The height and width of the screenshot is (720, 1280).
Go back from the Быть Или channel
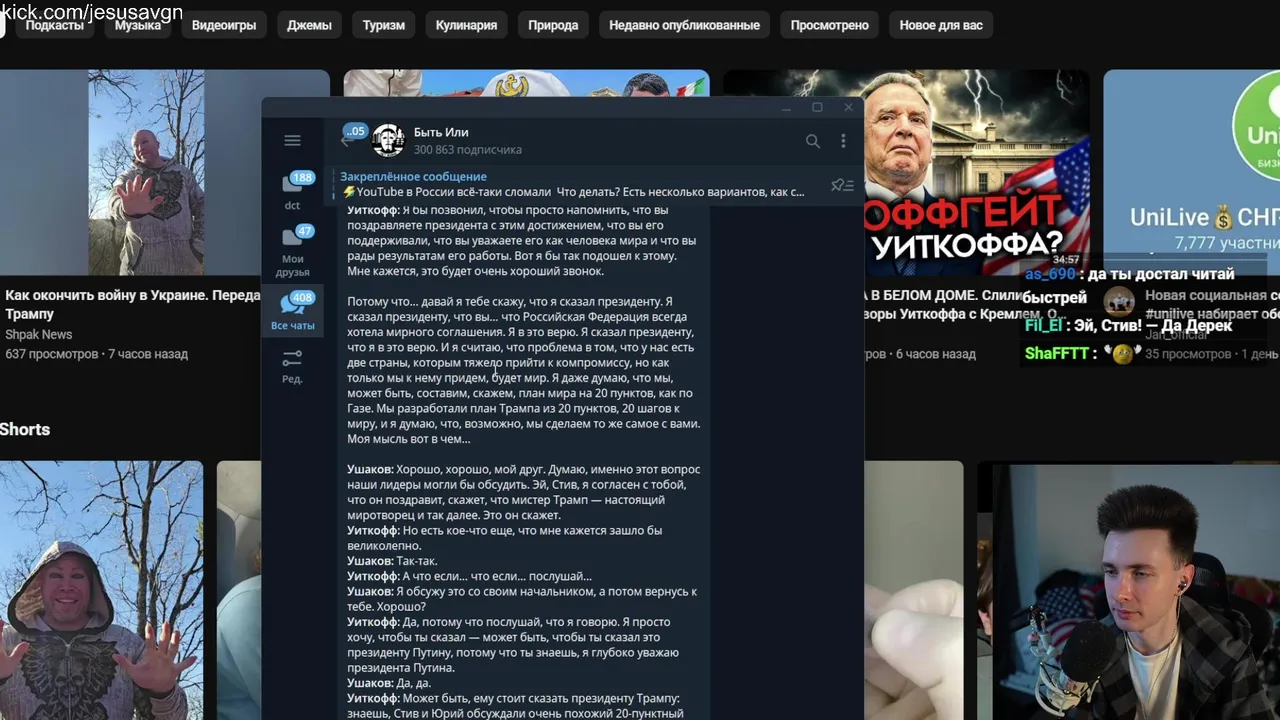point(346,141)
